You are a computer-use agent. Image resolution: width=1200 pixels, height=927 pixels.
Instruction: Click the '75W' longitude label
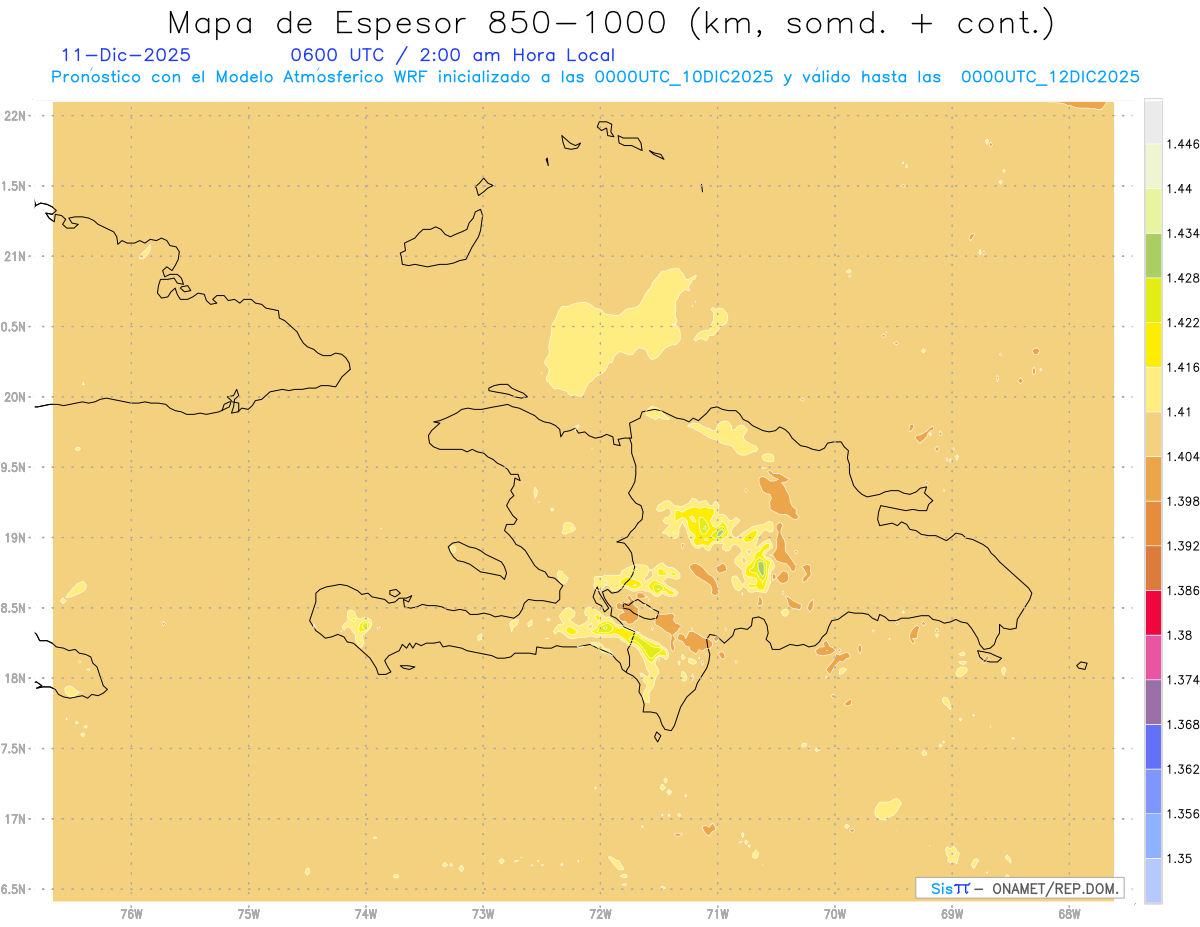tap(248, 913)
